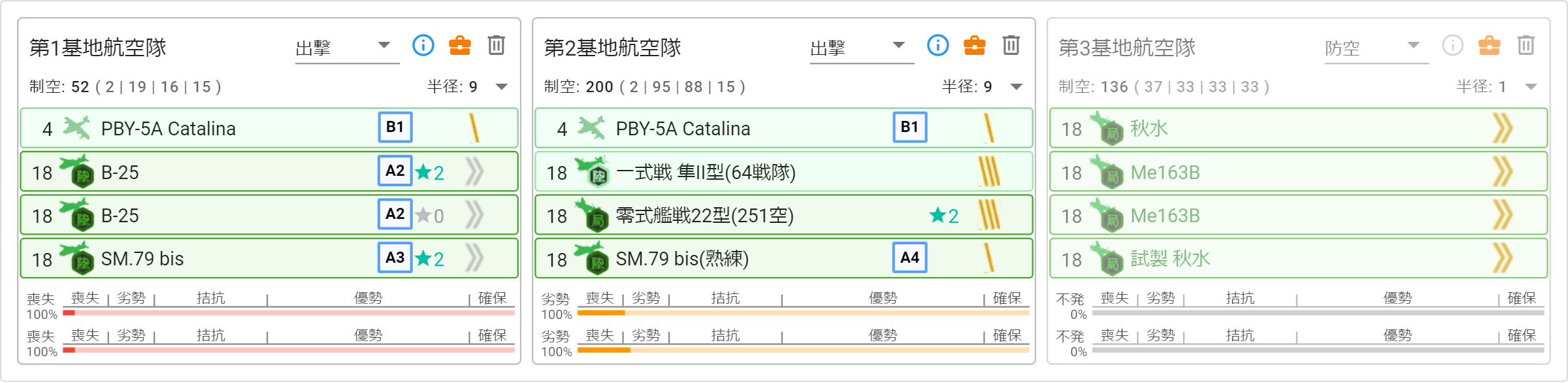Image resolution: width=1568 pixels, height=383 pixels.
Task: Open info for 第2基地航空隊
Action: coord(938,45)
